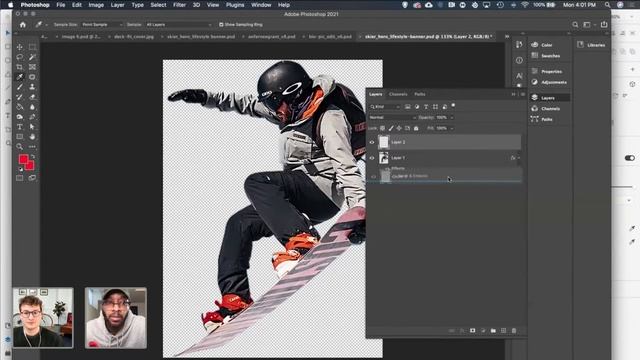Open the Edit Toolbar ellipsis menu
The width and height of the screenshot is (640, 360).
[x=32, y=147]
